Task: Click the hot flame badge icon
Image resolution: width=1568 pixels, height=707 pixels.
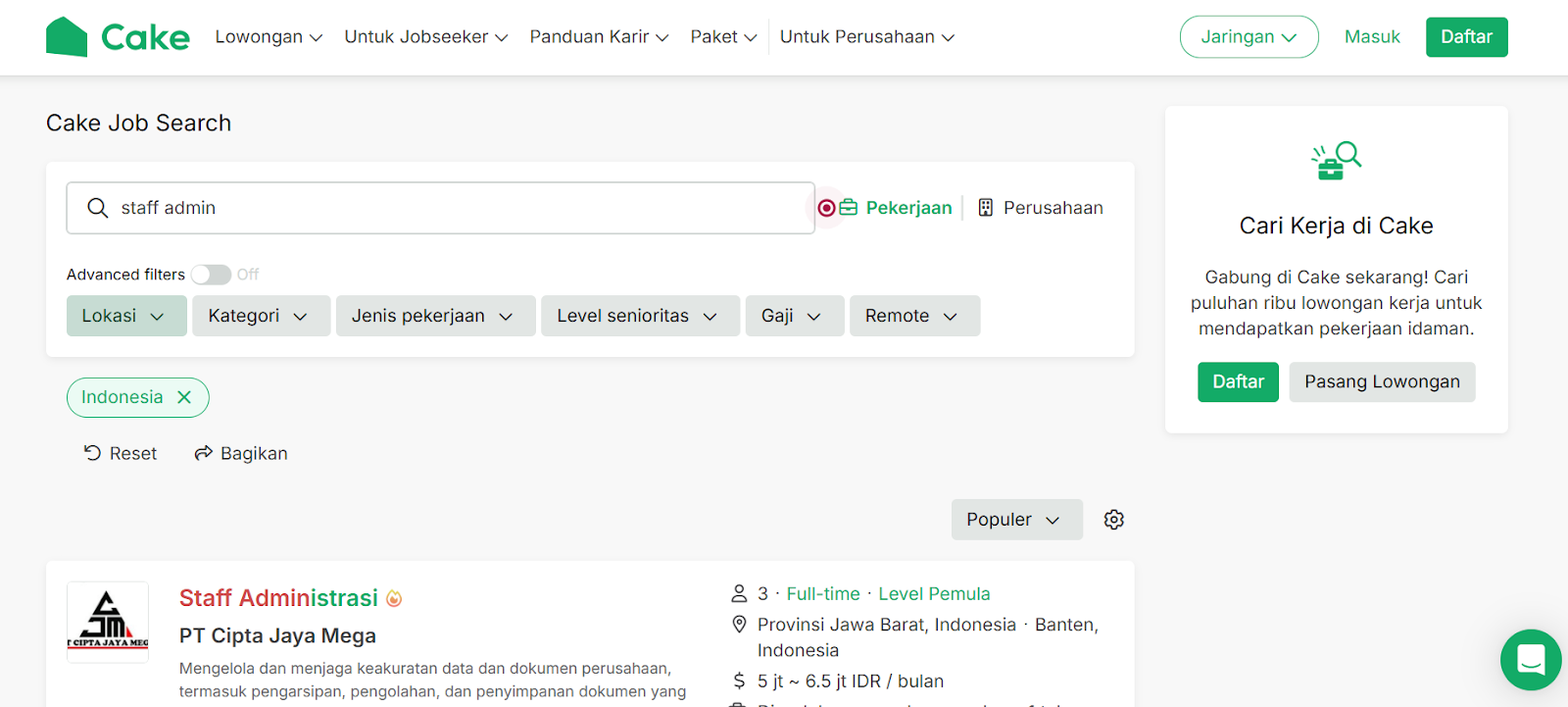Action: coord(394,598)
